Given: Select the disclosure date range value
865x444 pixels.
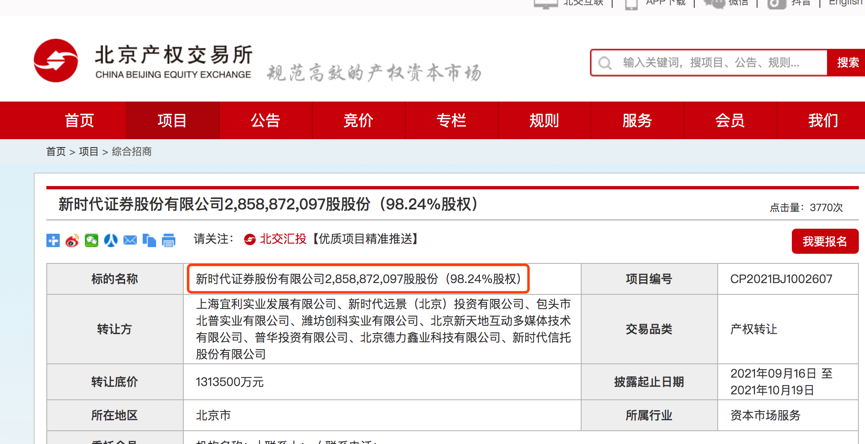Looking at the screenshot, I should 781,382.
